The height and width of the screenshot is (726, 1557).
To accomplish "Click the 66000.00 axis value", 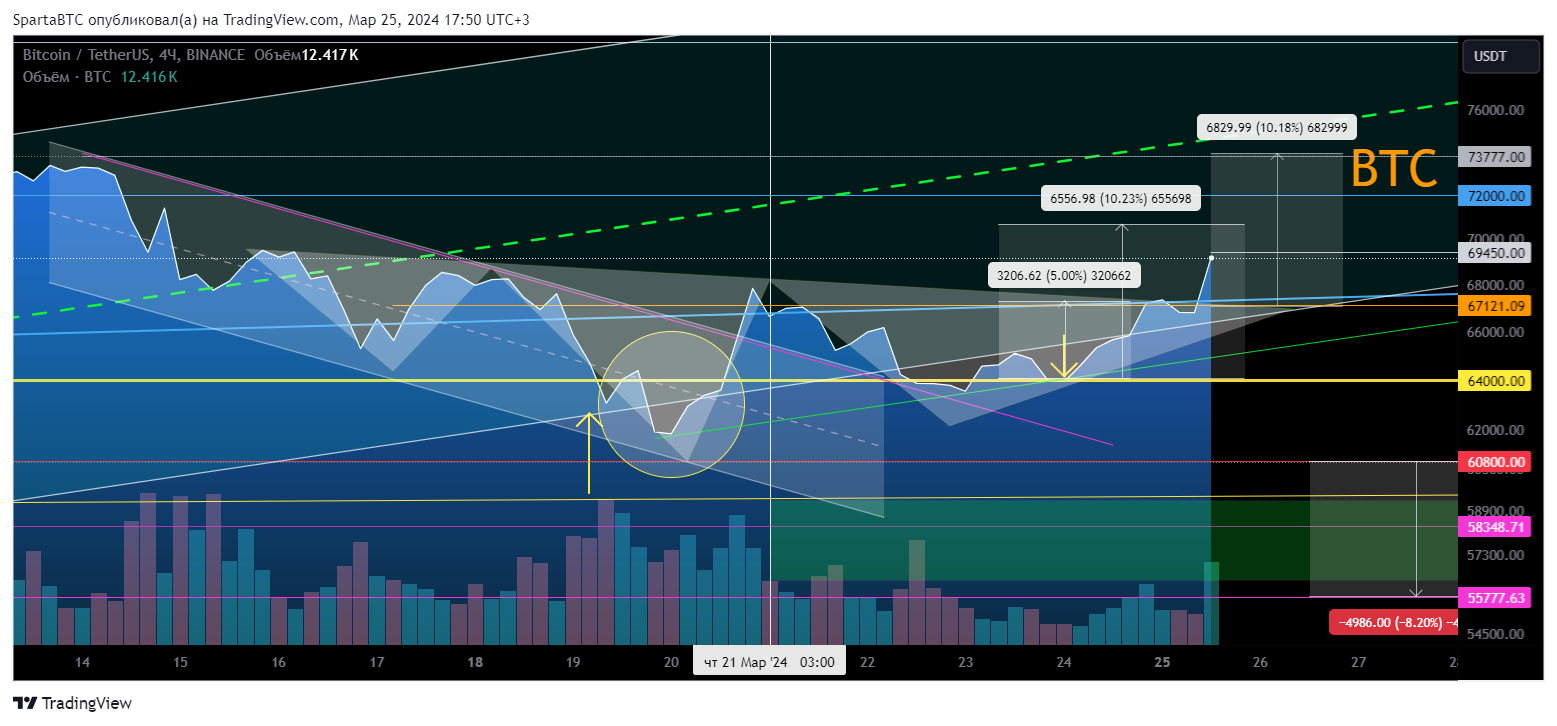I will tap(1496, 332).
